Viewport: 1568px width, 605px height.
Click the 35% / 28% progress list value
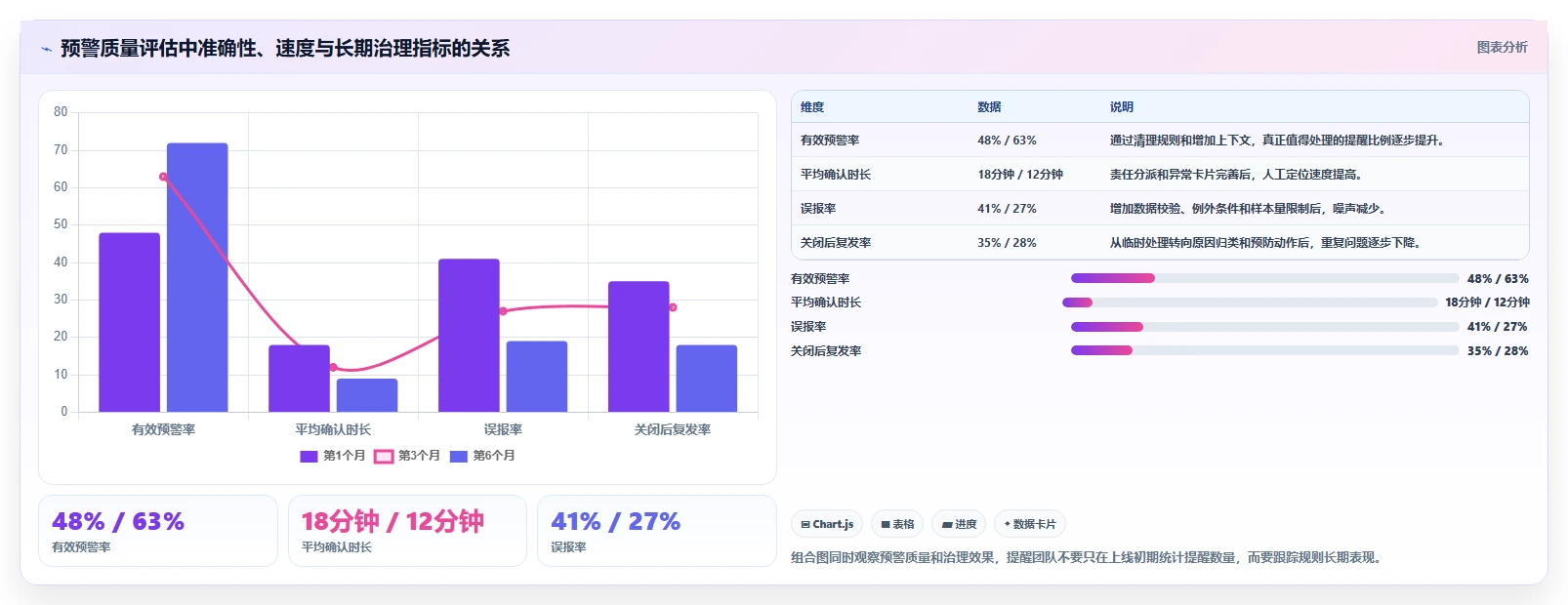[1498, 351]
